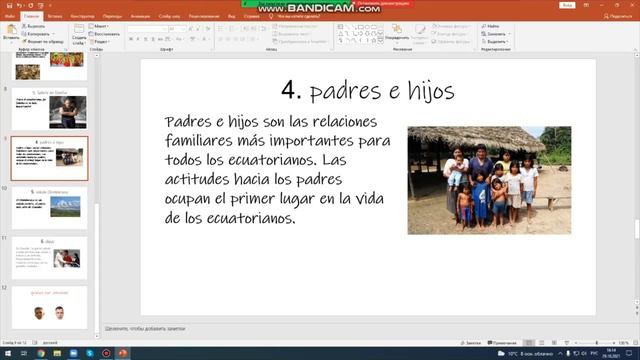Open Clipboard group dialog launcher
Screen dimensions: 640x360
[65, 49]
